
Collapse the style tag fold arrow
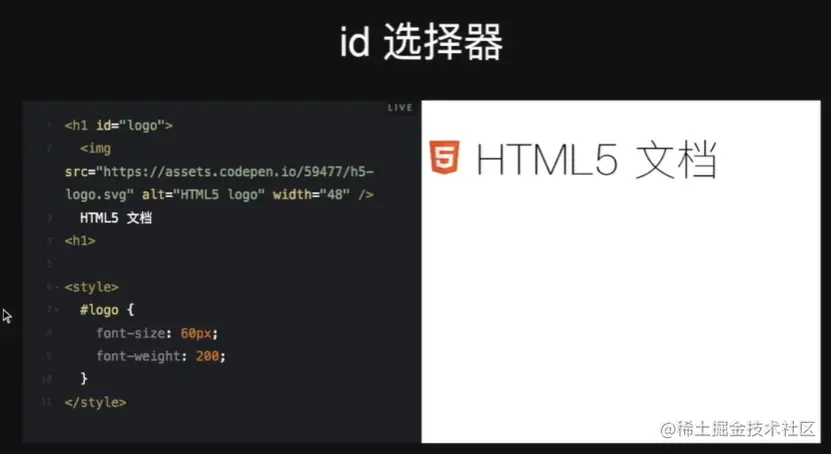[x=57, y=287]
